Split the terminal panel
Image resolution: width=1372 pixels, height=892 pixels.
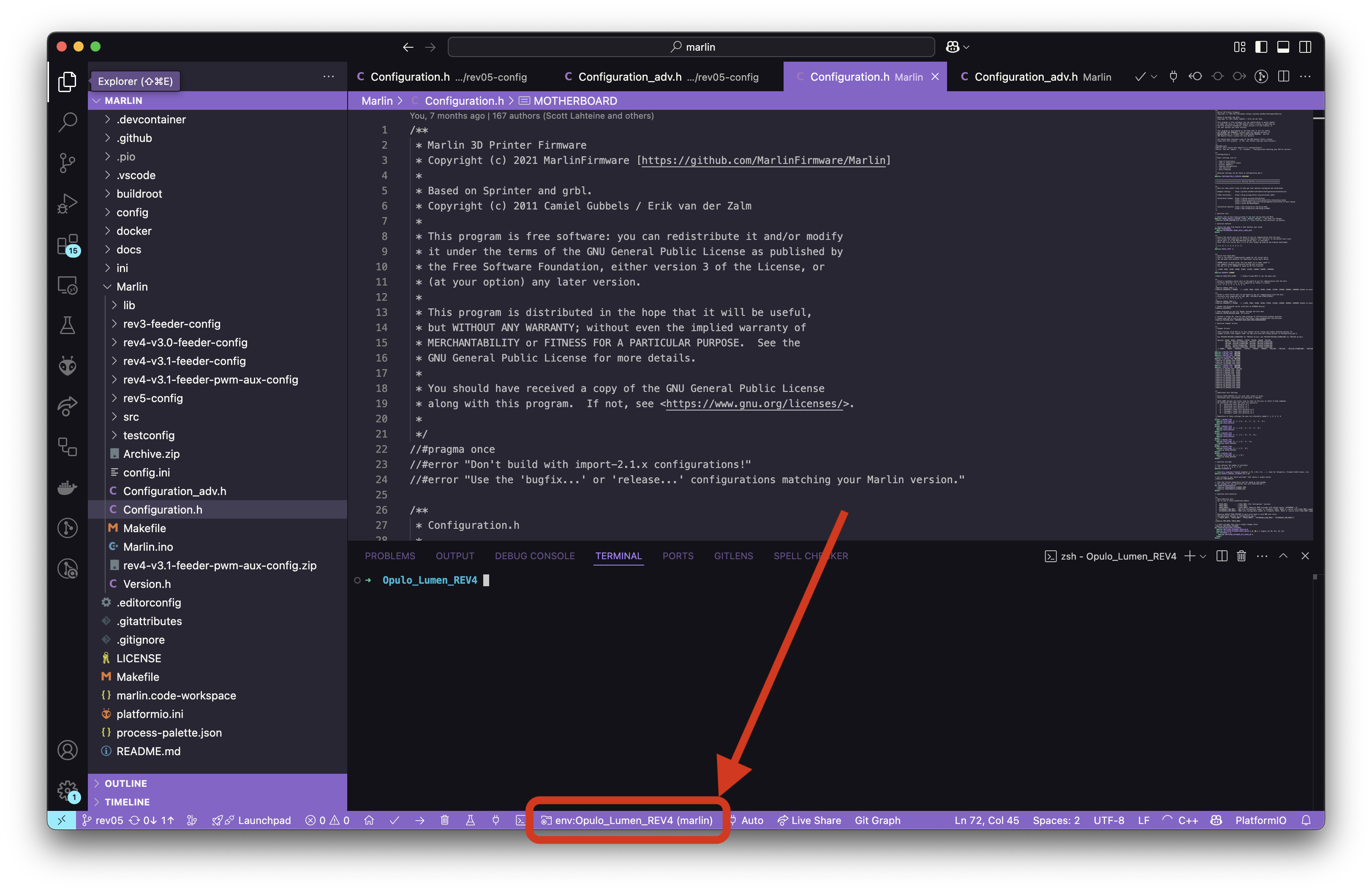(1222, 556)
